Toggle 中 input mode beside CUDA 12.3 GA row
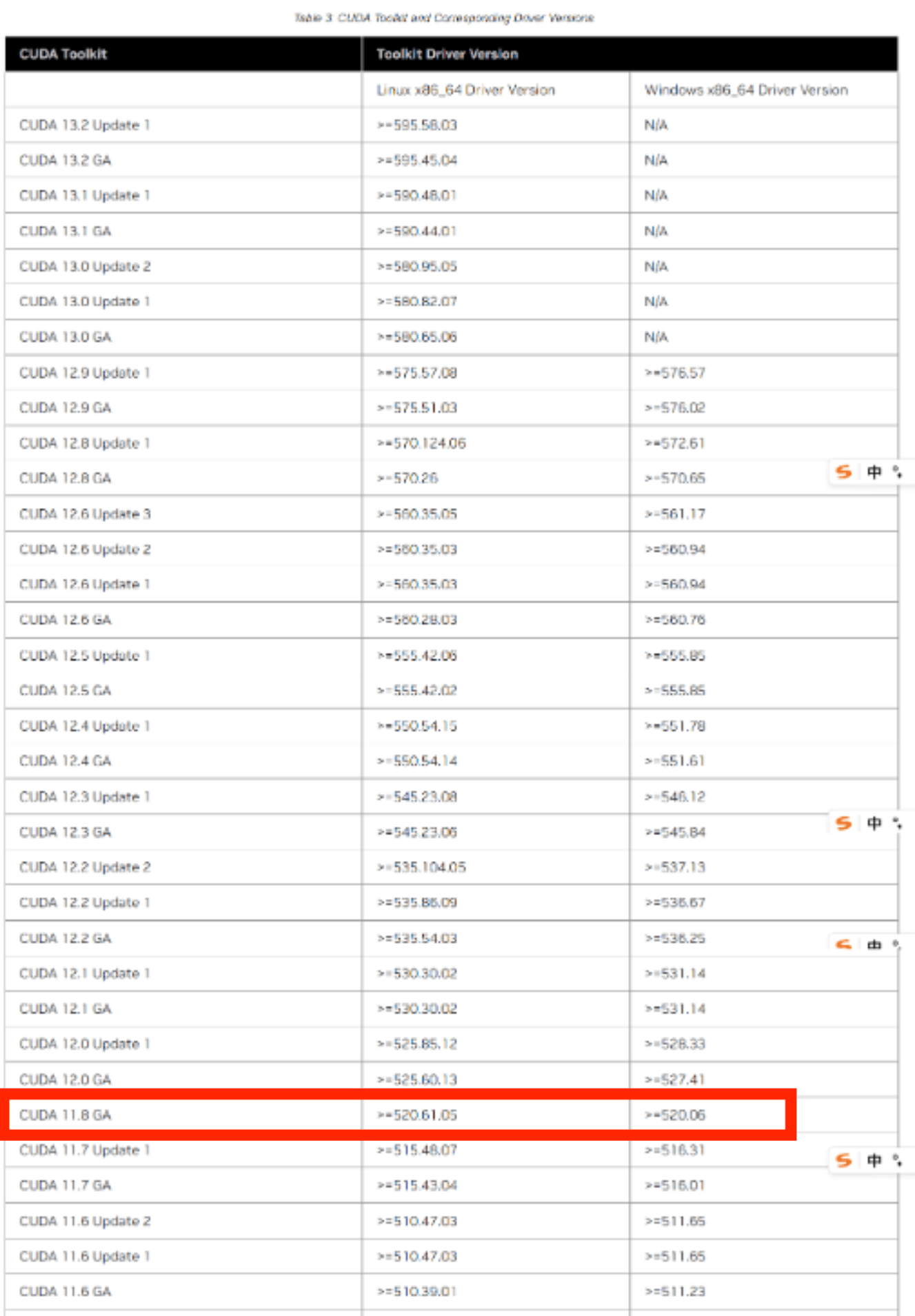The width and height of the screenshot is (915, 1316). (874, 823)
